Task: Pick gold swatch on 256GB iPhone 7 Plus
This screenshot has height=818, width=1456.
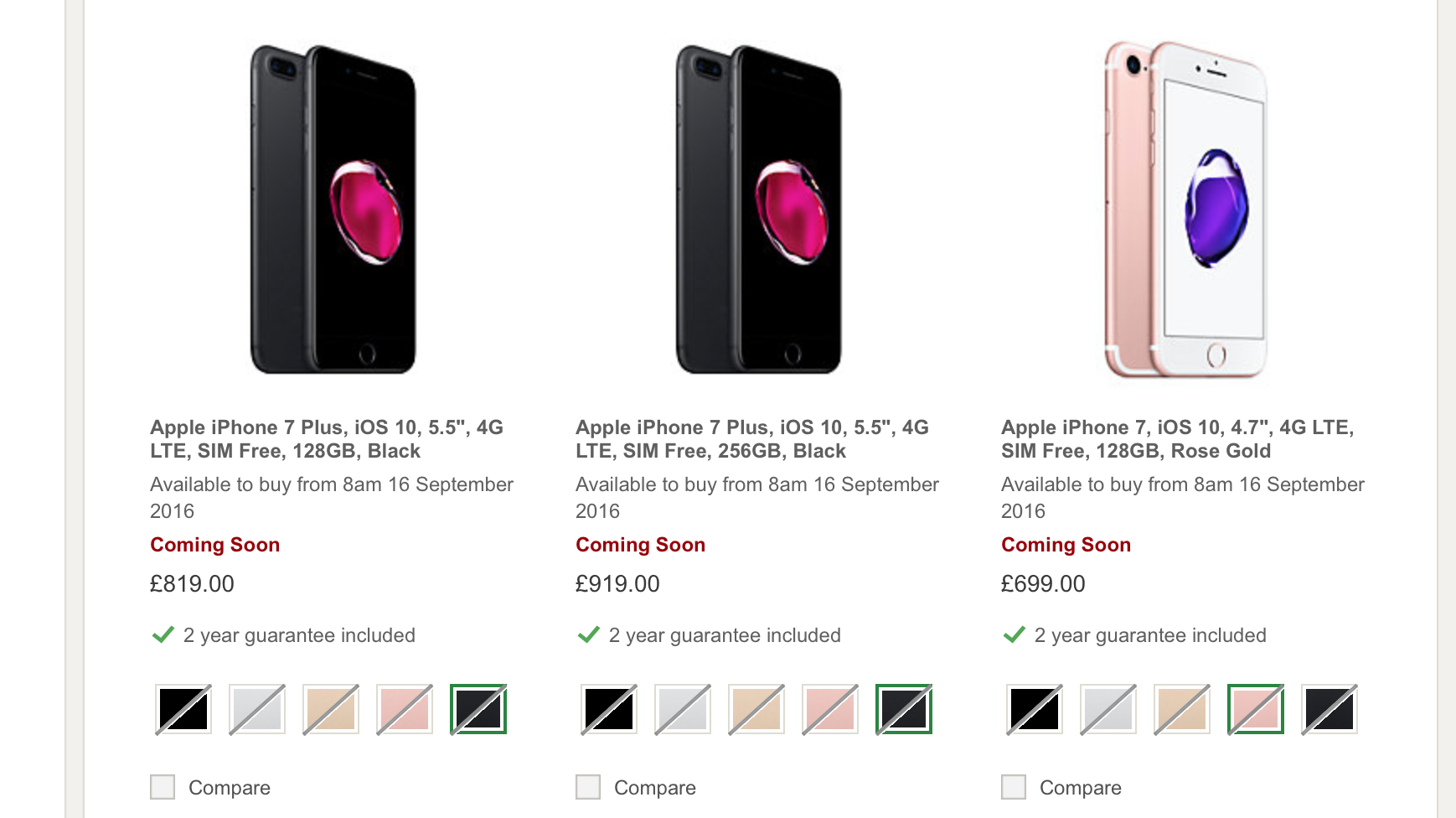Action: 756,709
